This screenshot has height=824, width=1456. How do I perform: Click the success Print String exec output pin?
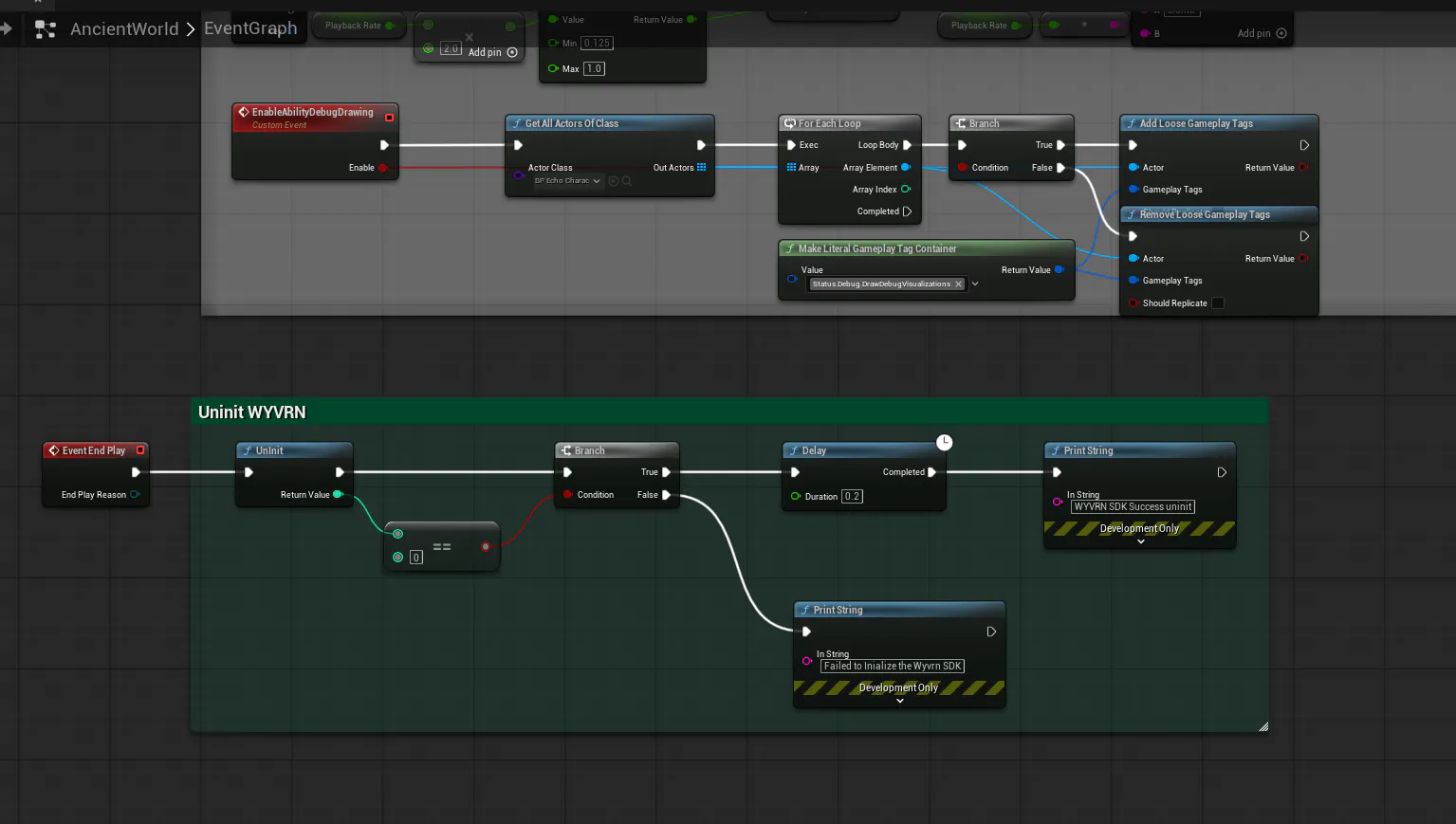pyautogui.click(x=1222, y=472)
